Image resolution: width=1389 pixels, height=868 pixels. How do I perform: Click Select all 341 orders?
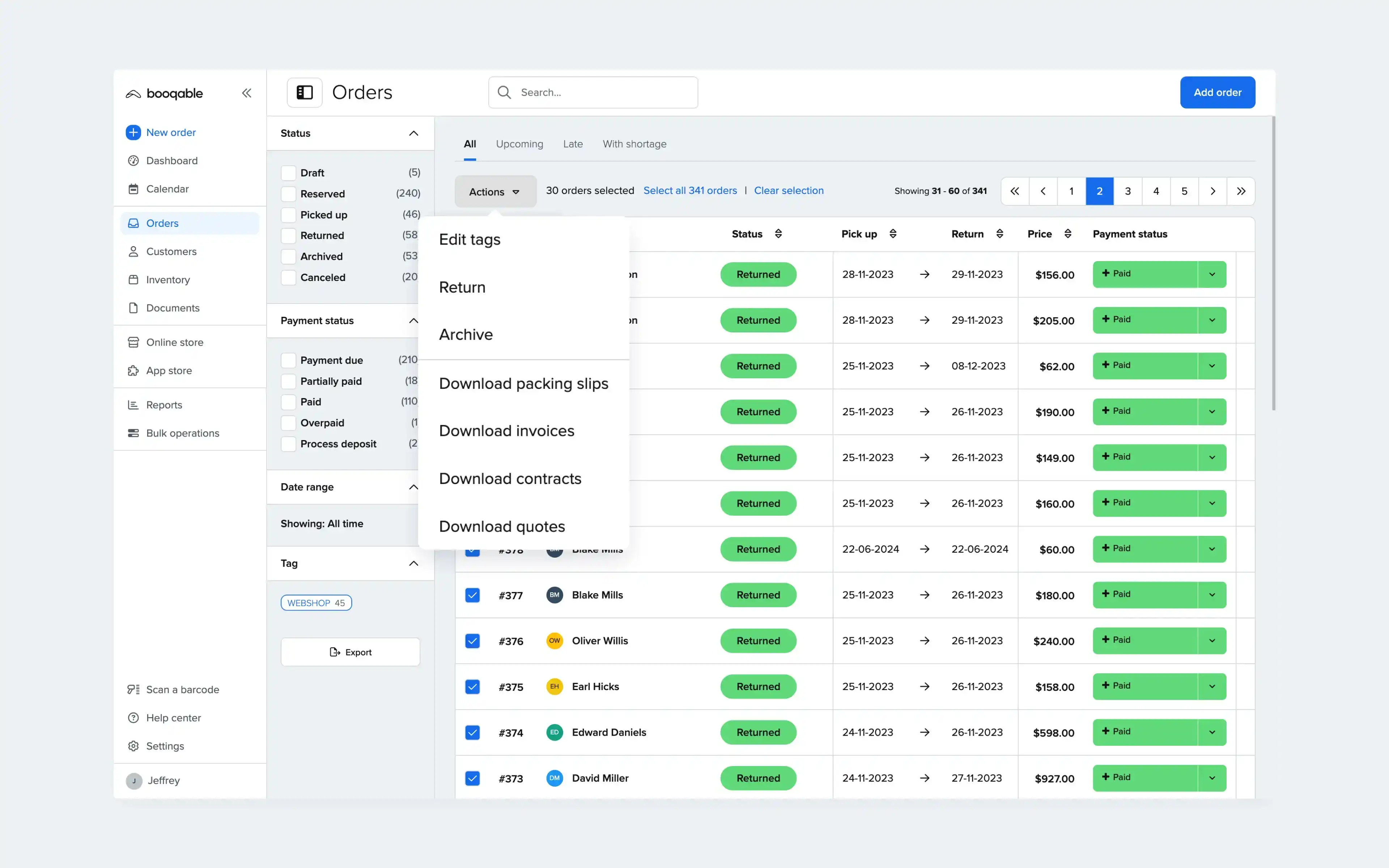point(690,191)
